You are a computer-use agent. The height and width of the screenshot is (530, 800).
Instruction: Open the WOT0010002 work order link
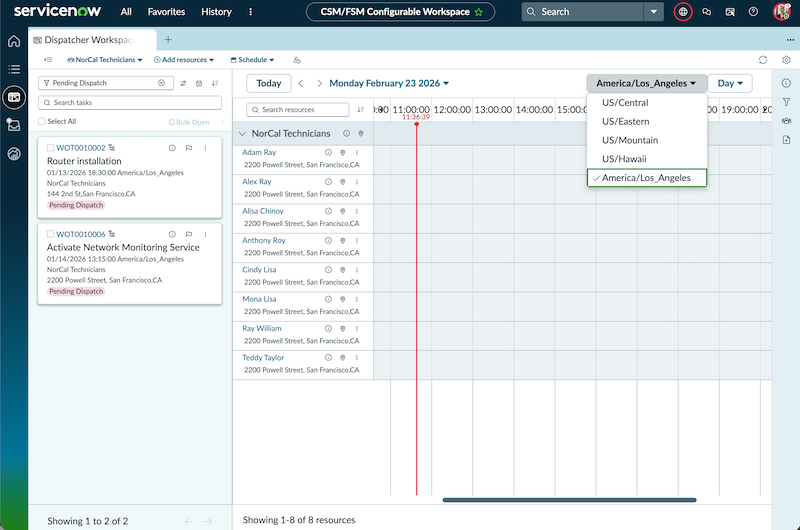tap(81, 148)
